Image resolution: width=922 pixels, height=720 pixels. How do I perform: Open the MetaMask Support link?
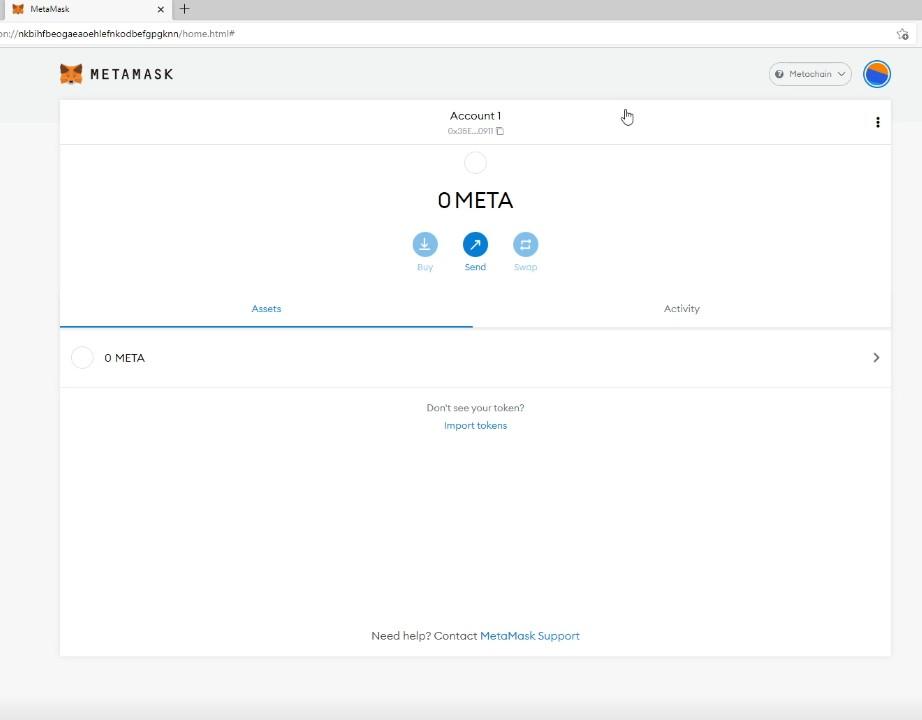coord(530,636)
